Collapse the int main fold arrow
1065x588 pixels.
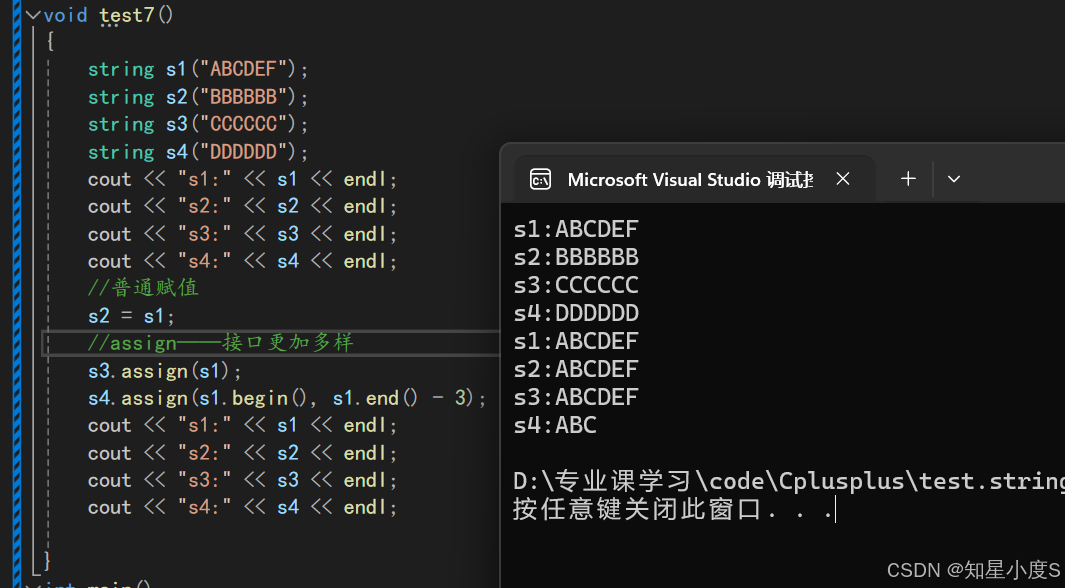pyautogui.click(x=32, y=585)
